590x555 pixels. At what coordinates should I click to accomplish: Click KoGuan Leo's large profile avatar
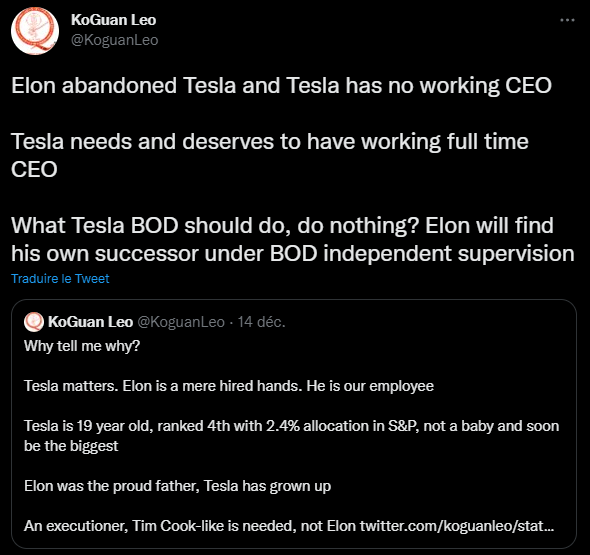[35, 31]
